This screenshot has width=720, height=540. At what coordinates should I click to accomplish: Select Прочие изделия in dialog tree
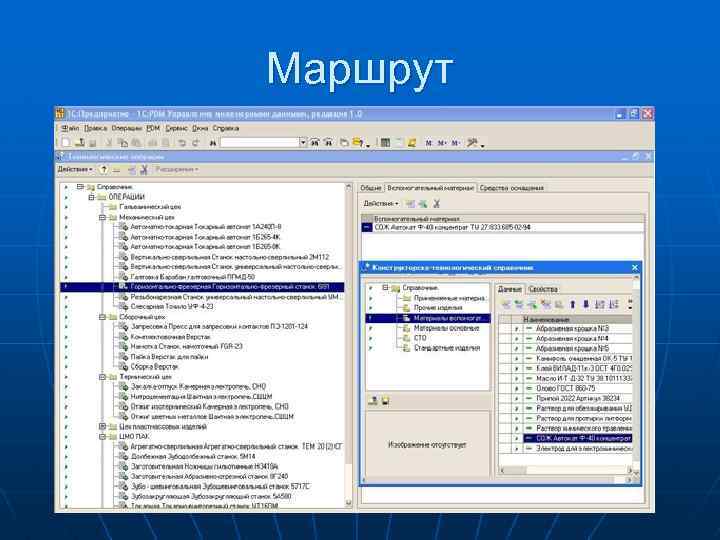point(438,308)
